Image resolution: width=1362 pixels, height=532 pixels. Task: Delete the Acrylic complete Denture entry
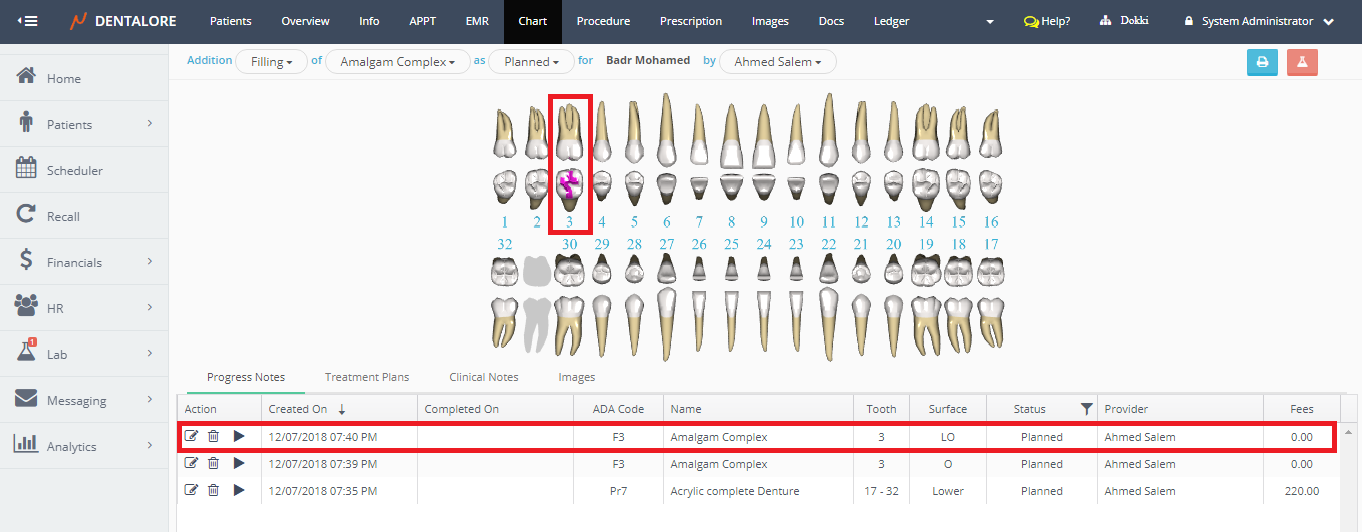pos(213,491)
